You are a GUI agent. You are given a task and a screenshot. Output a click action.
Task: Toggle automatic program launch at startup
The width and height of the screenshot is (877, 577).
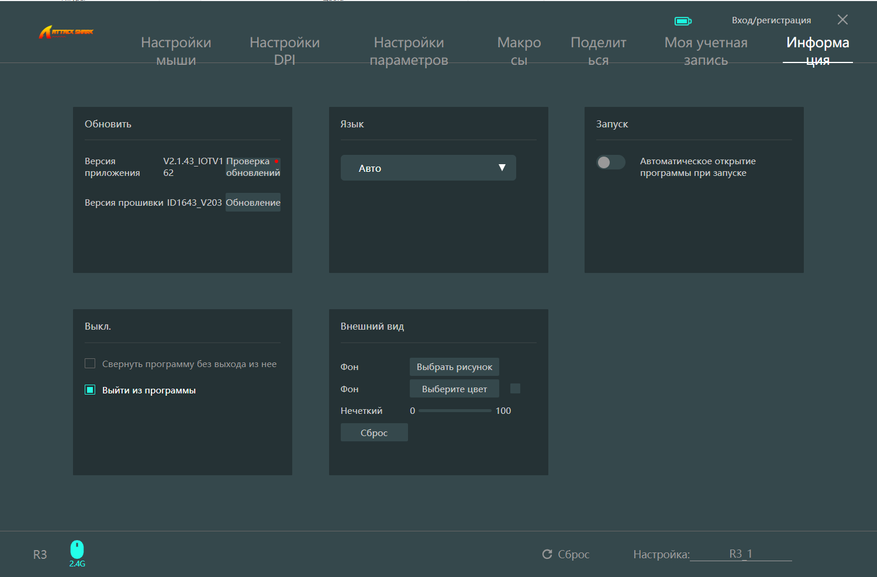610,162
